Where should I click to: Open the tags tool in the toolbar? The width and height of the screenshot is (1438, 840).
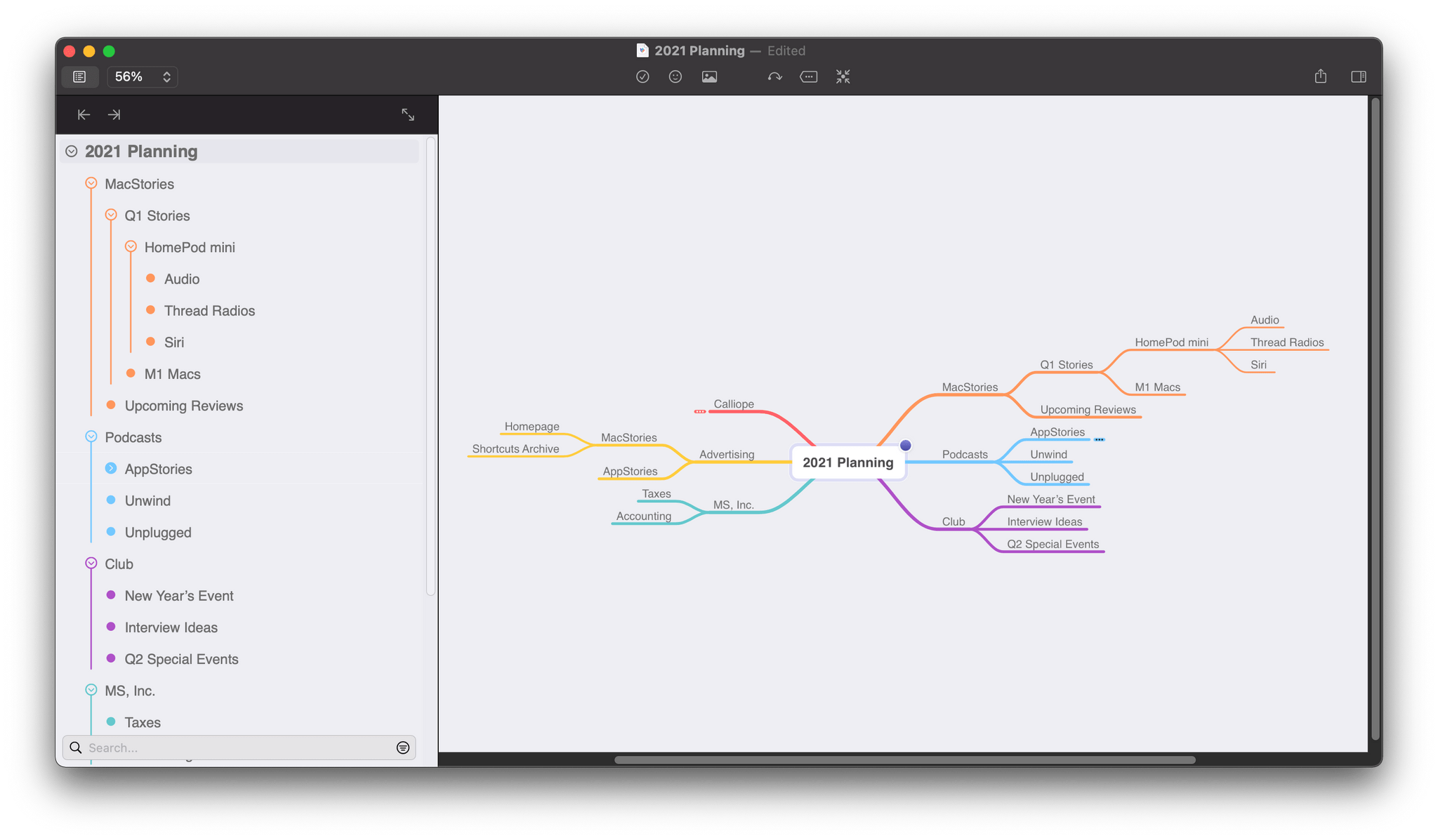point(808,76)
